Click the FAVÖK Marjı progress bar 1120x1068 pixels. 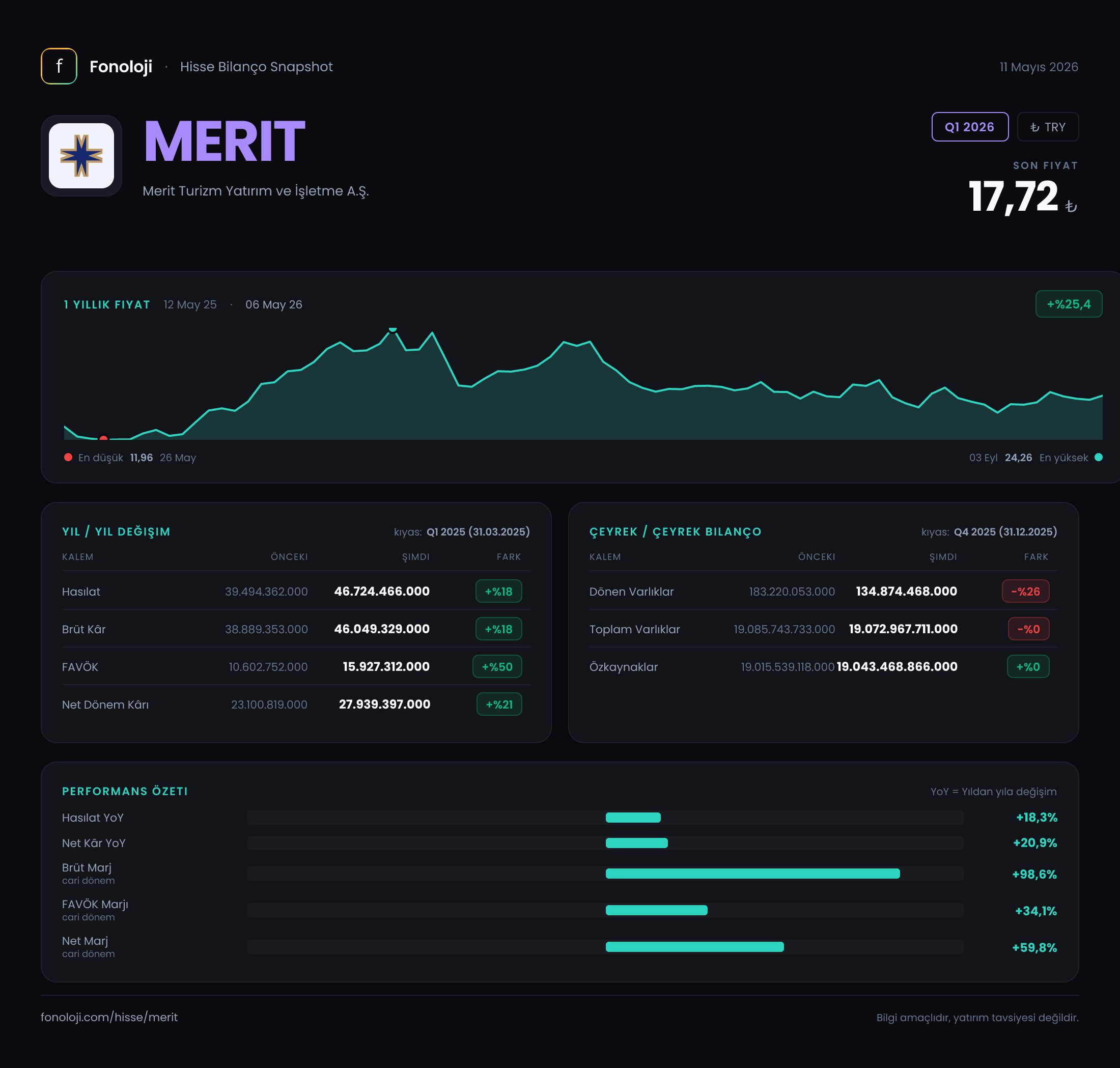click(605, 910)
